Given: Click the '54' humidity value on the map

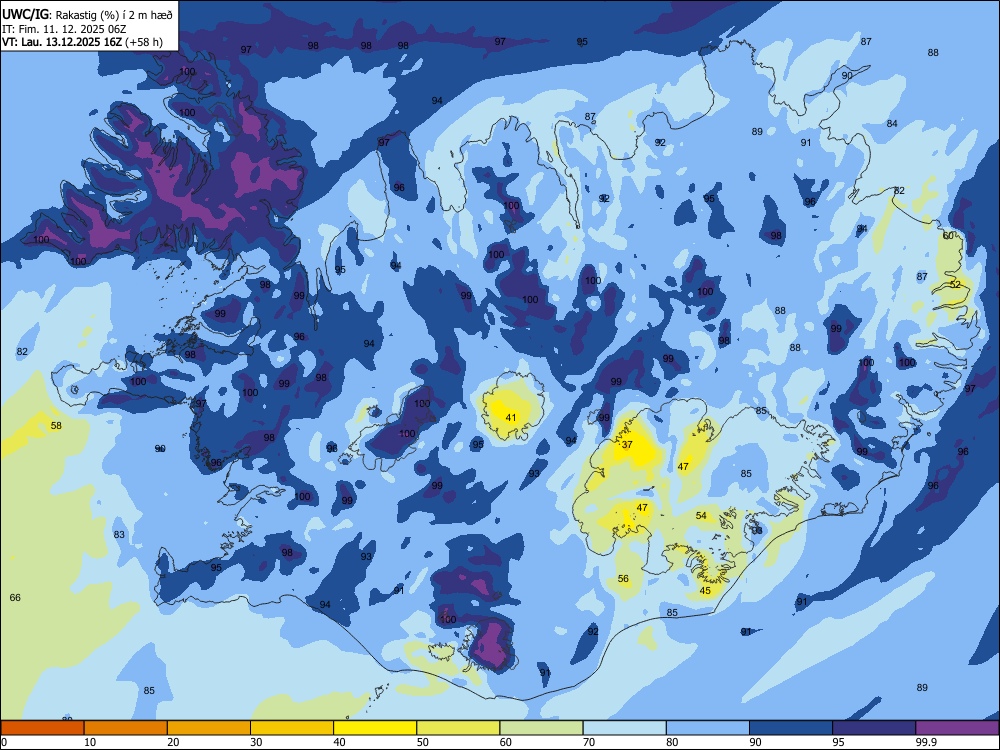Looking at the screenshot, I should coord(701,515).
